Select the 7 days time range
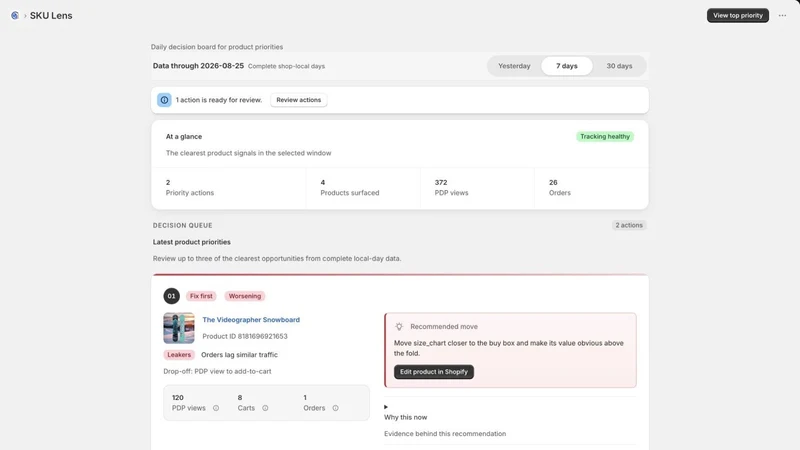Viewport: 800px width, 450px height. 567,66
